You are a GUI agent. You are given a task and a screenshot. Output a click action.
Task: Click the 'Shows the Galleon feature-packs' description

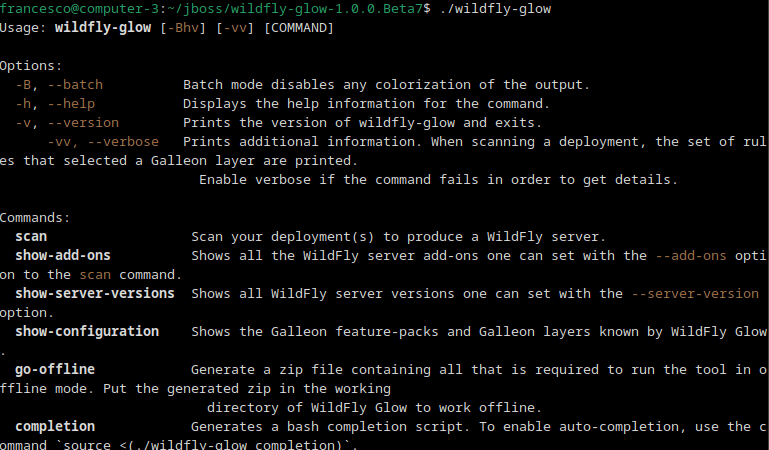[479, 332]
